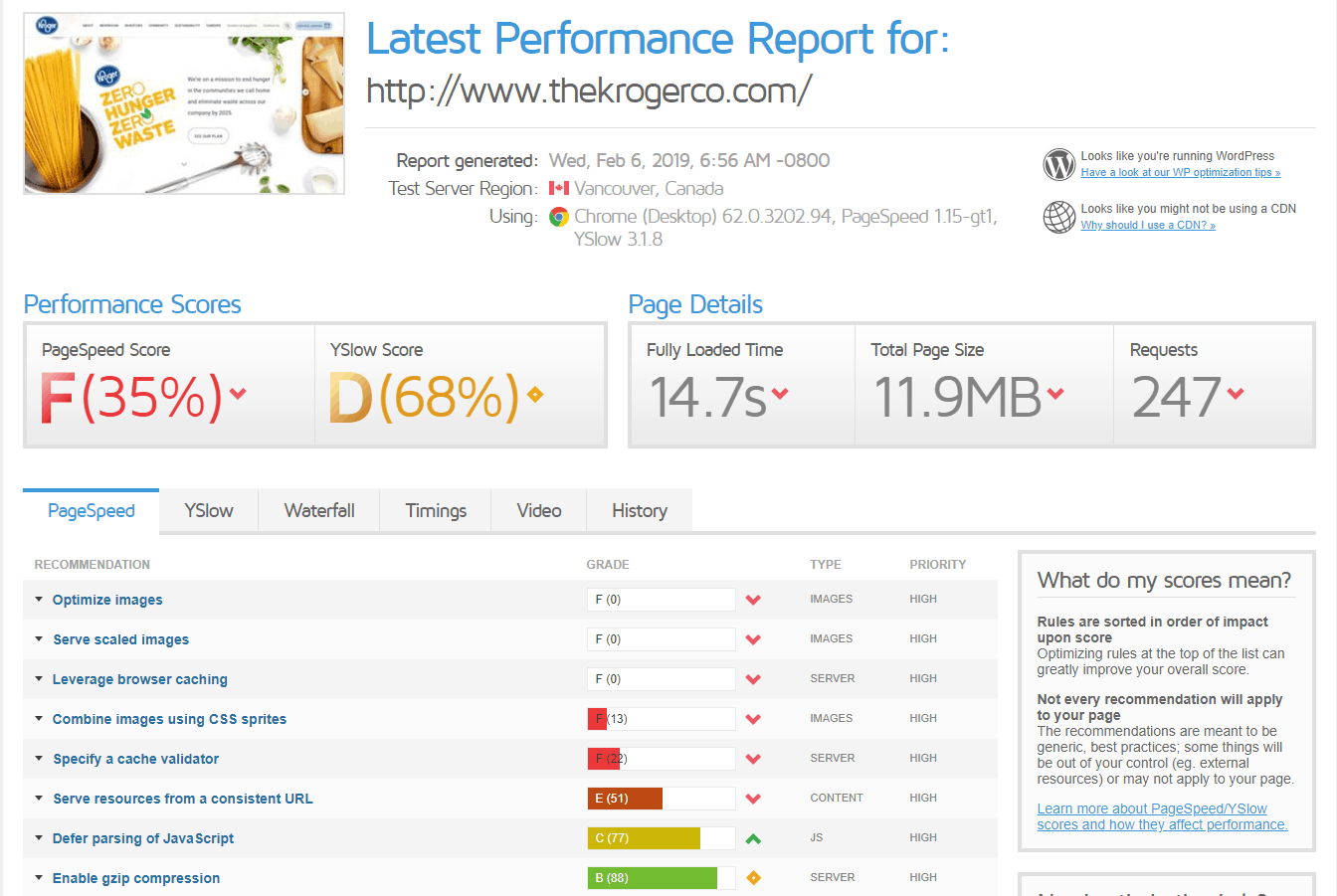
Task: Click the CDN globe icon
Action: 1059,217
